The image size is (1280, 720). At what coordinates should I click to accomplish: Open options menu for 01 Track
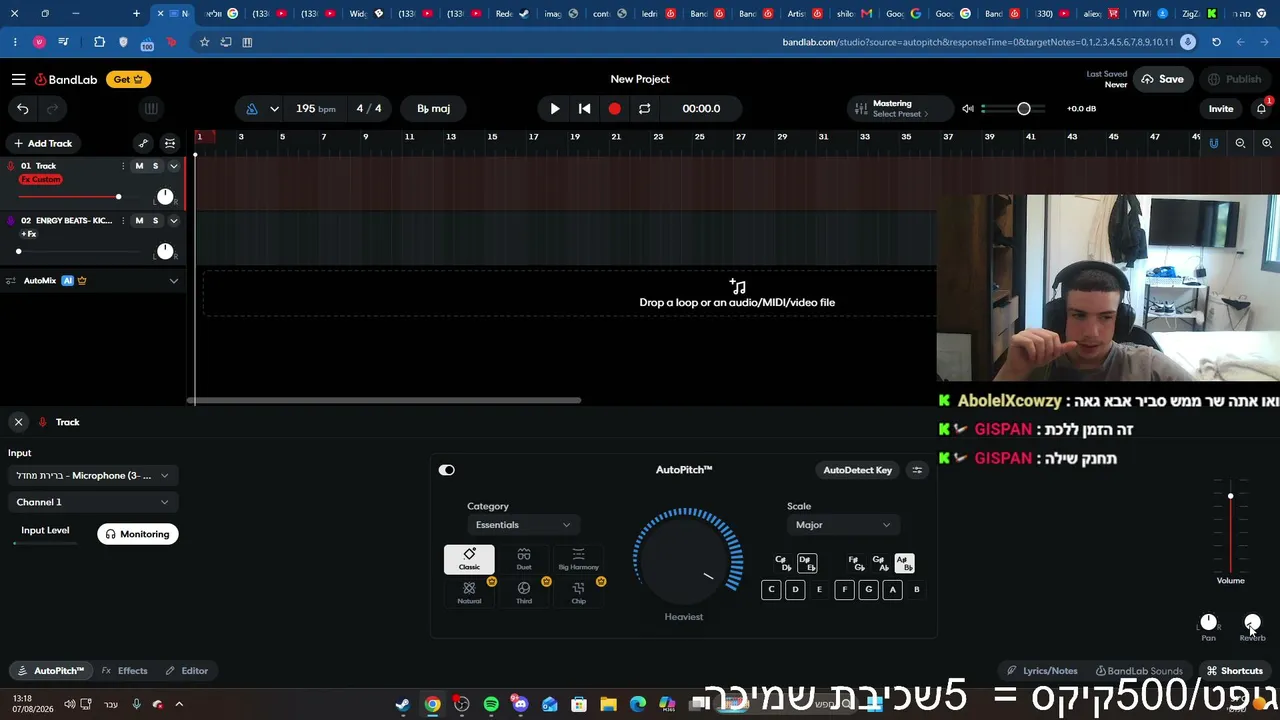coord(123,166)
